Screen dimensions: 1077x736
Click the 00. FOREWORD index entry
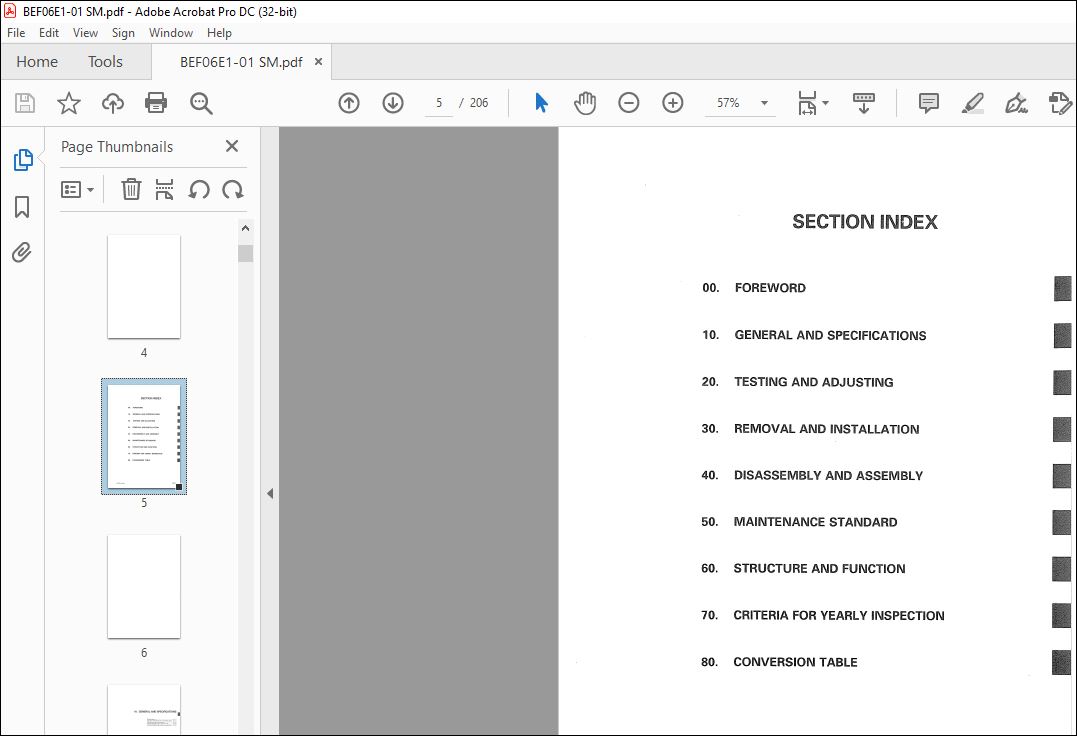(x=753, y=288)
